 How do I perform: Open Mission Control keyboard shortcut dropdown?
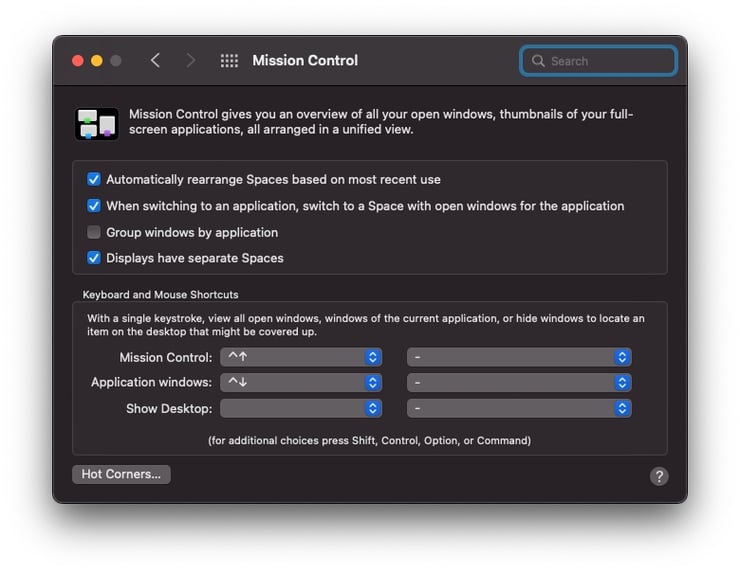coord(301,357)
